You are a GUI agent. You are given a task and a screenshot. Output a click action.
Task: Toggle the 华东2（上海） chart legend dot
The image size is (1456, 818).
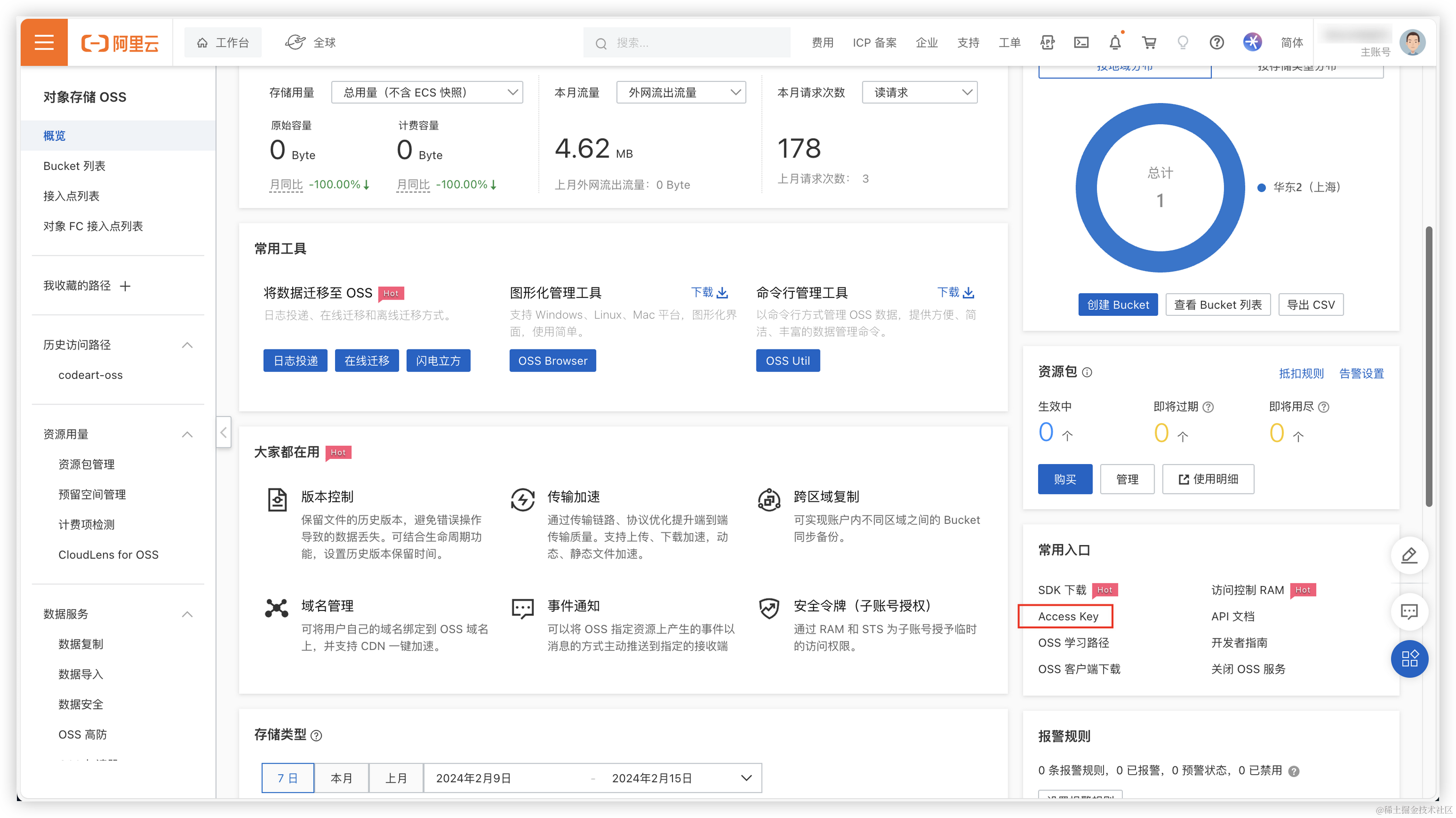(x=1261, y=187)
